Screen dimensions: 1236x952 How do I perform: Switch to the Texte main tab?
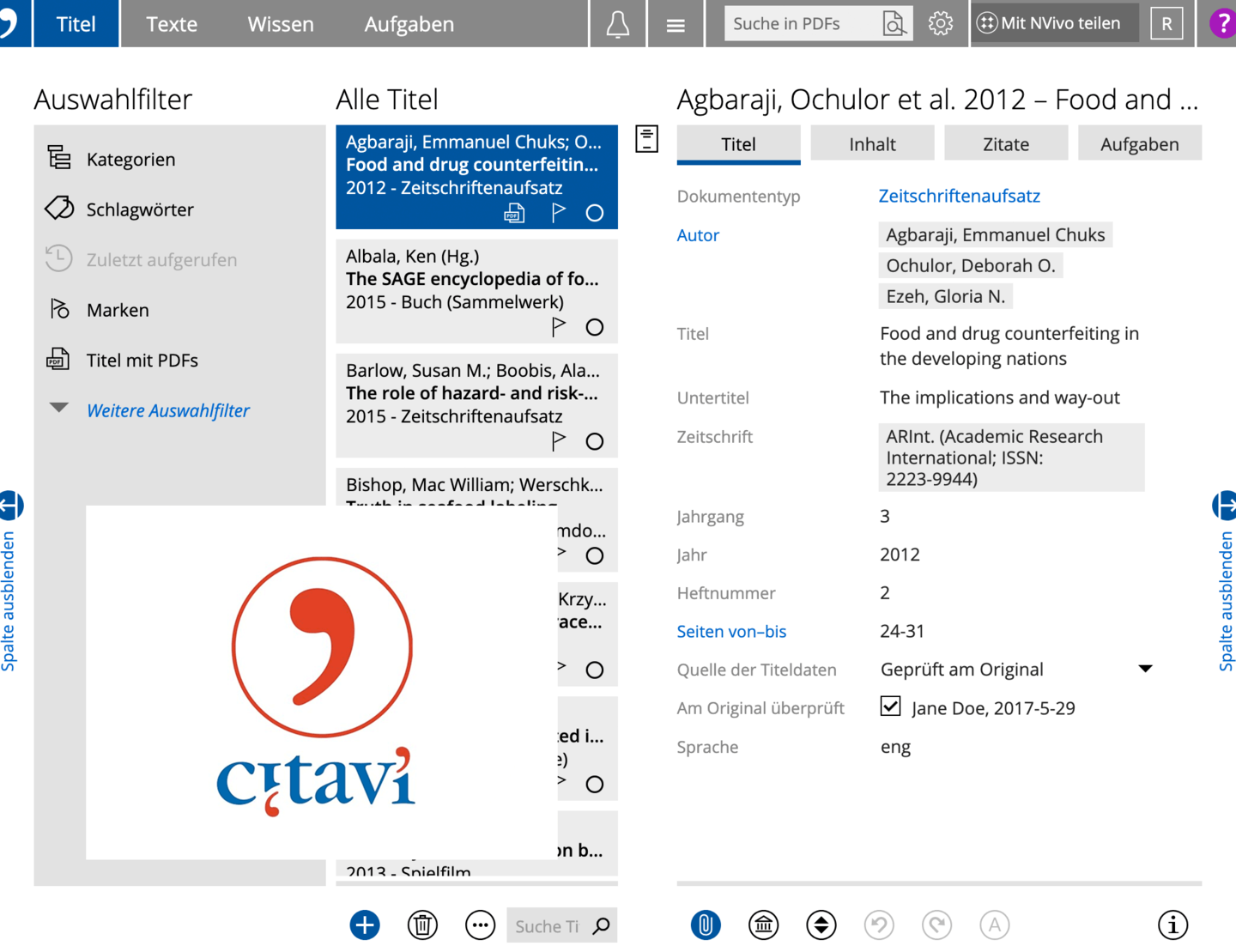[x=172, y=24]
